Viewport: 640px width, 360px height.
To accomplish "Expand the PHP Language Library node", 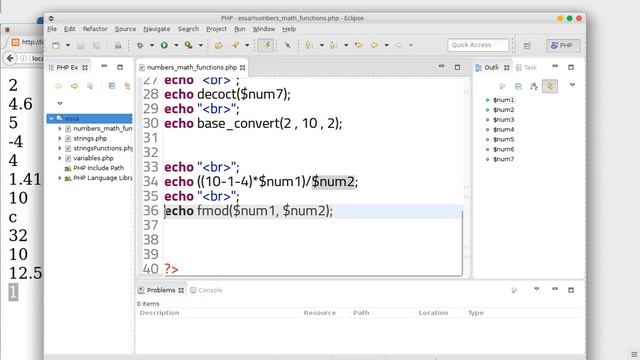I will coord(60,178).
